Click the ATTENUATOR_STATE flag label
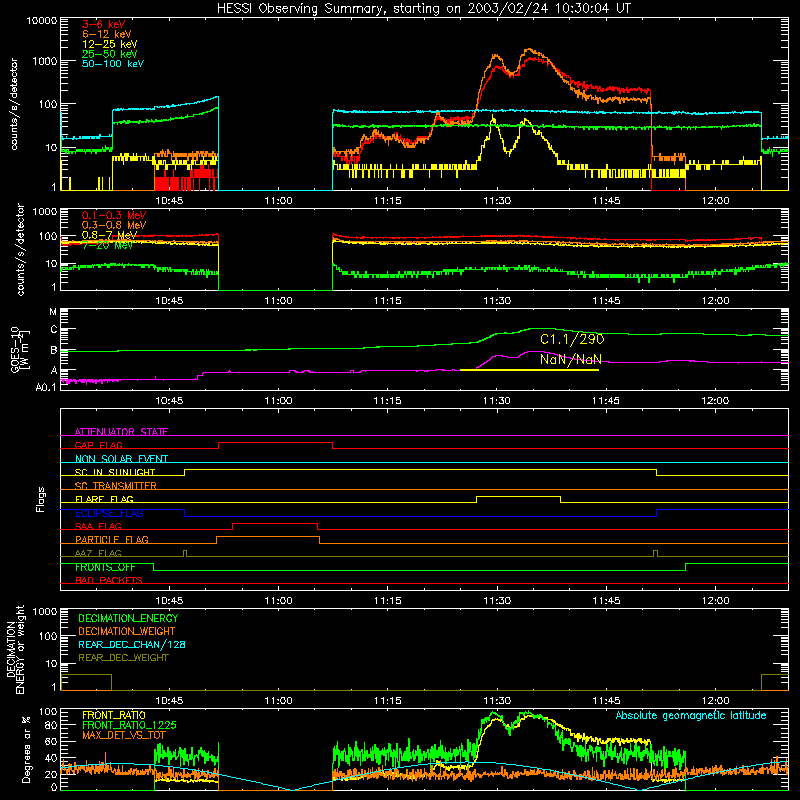Image resolution: width=800 pixels, height=800 pixels. point(121,432)
